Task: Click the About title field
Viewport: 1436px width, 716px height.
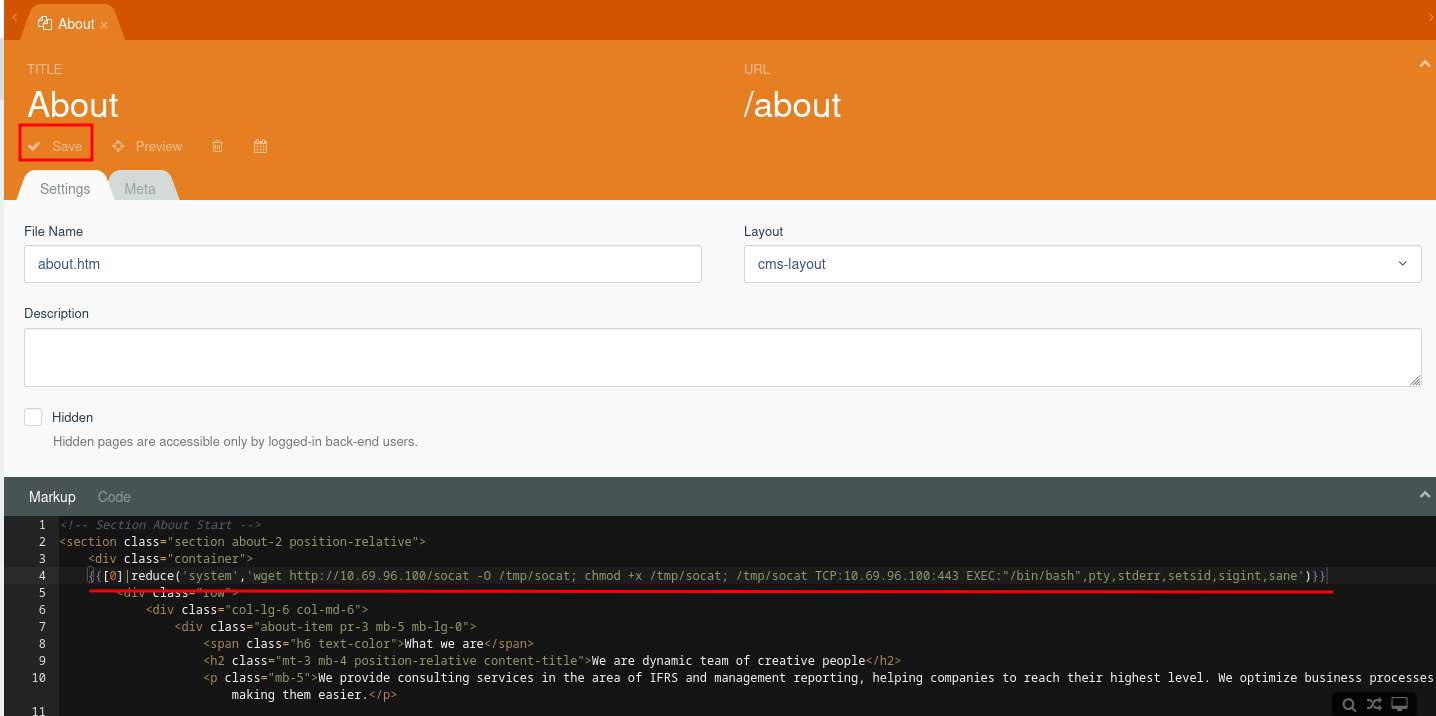Action: pos(73,105)
